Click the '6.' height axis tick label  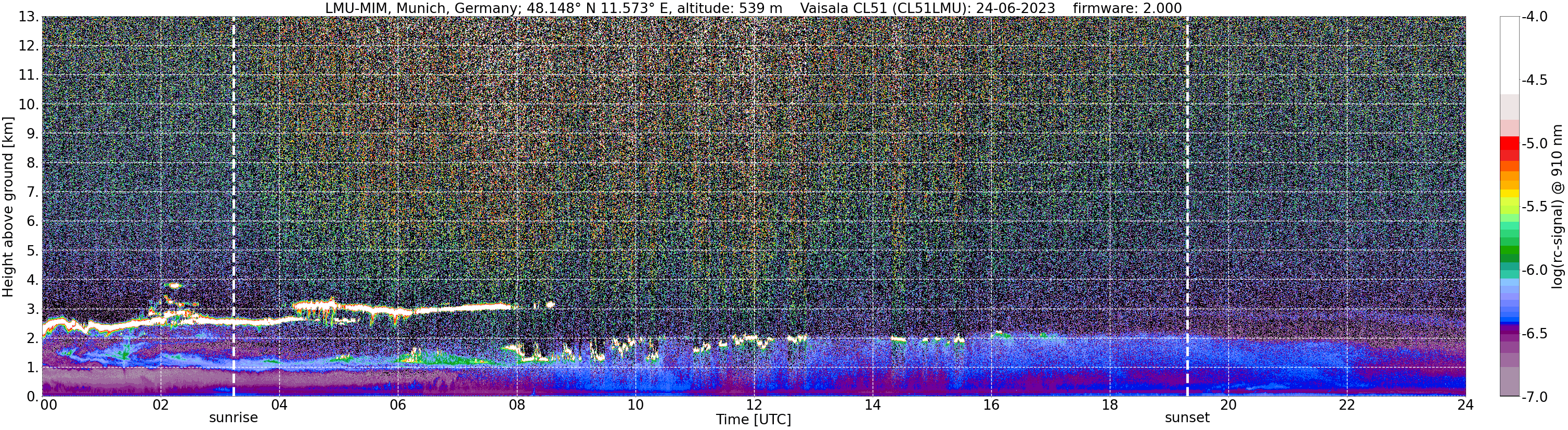33,221
